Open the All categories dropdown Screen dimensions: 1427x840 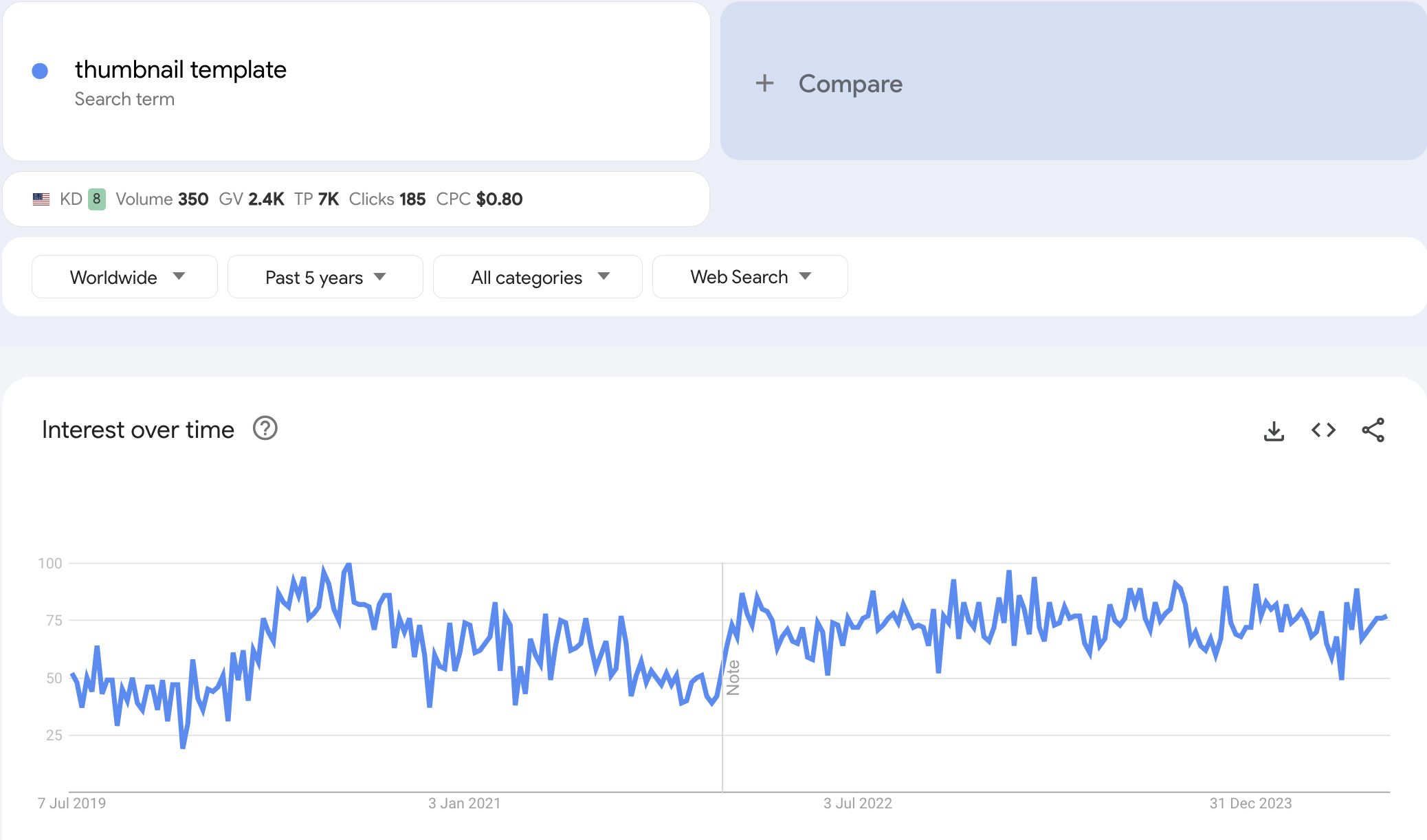(x=538, y=277)
